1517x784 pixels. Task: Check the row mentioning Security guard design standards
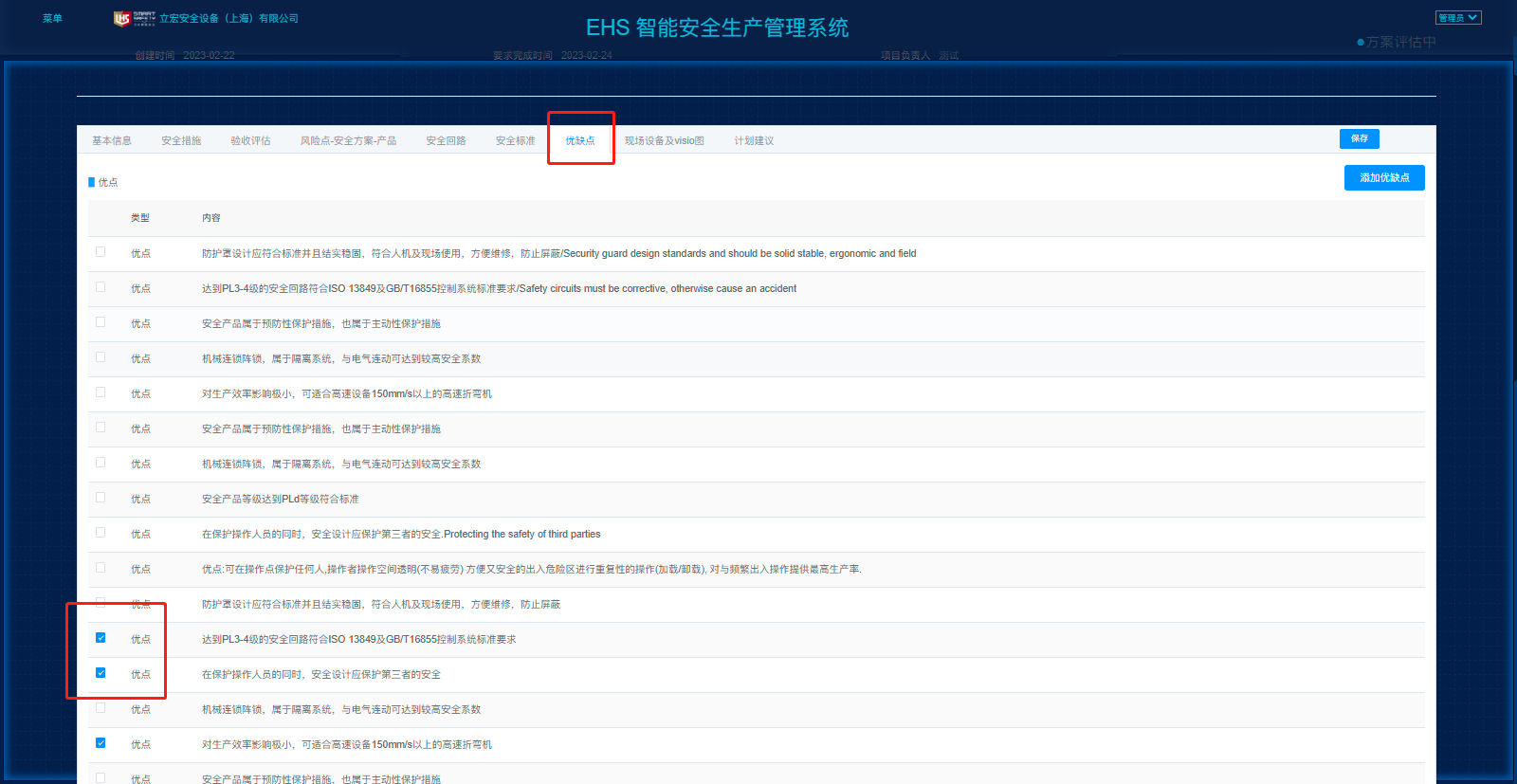(x=101, y=252)
